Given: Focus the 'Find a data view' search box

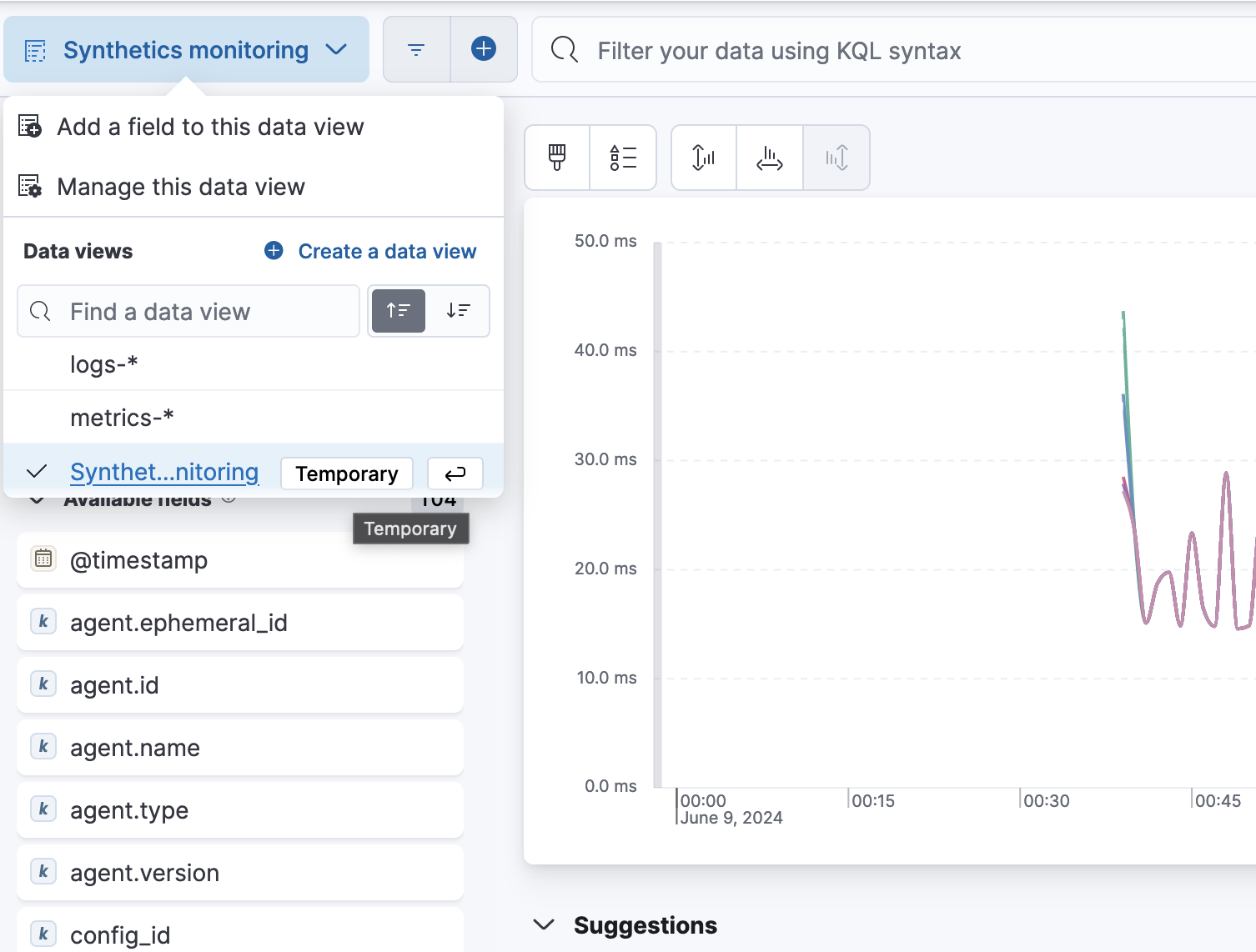Looking at the screenshot, I should pyautogui.click(x=188, y=311).
